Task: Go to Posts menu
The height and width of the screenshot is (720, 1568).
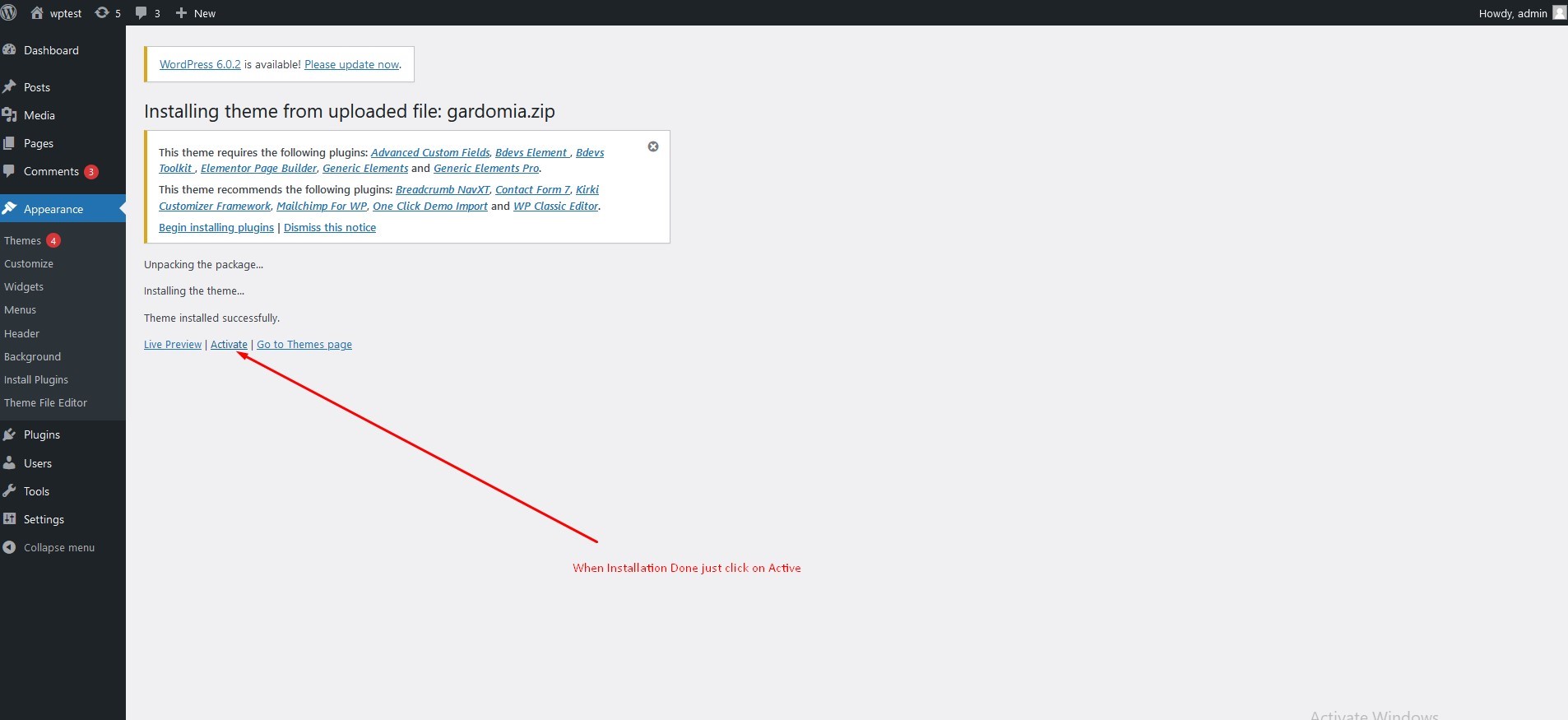Action: 63,87
